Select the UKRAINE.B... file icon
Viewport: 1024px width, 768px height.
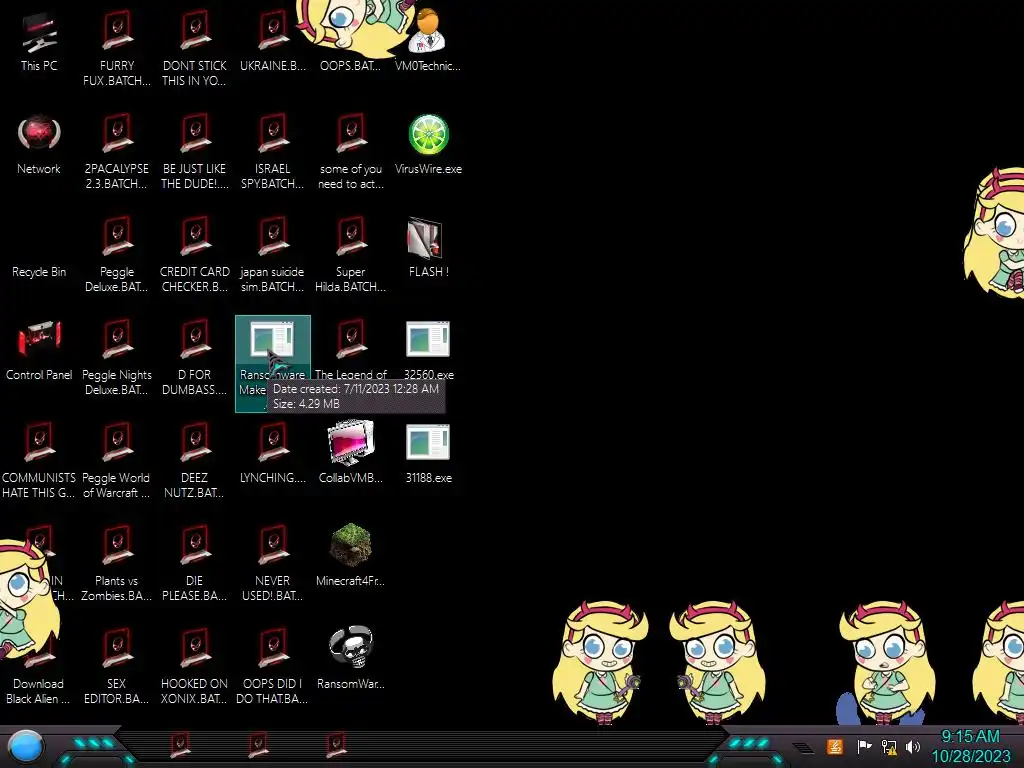[x=273, y=31]
